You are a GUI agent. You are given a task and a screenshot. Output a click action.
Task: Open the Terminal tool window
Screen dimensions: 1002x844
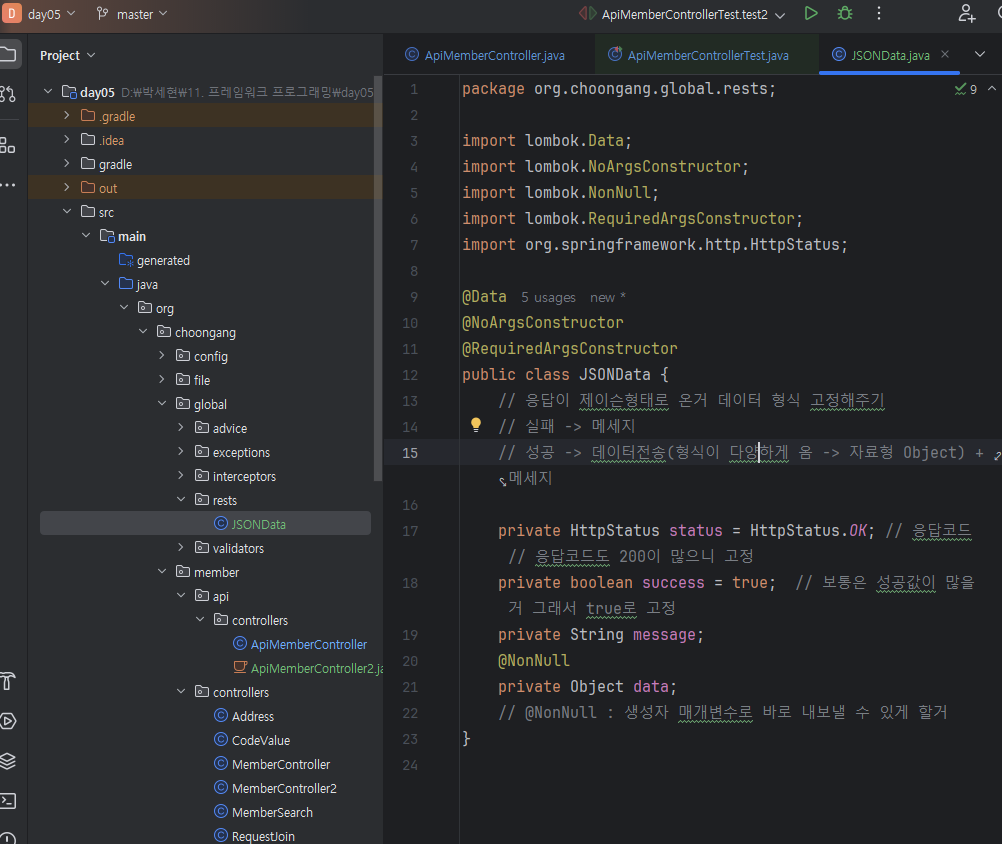(8, 800)
